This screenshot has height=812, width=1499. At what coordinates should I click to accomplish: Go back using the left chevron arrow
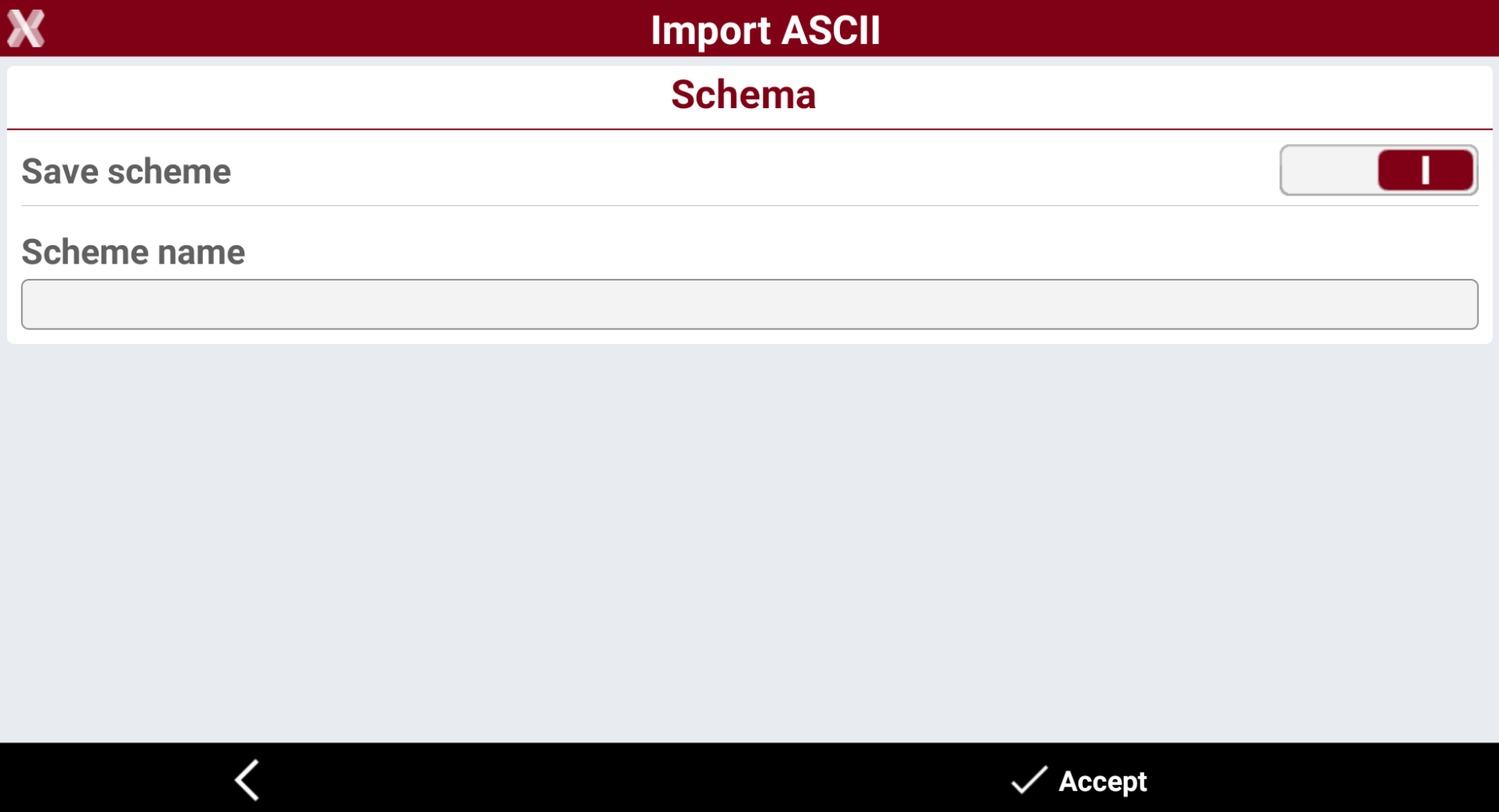coord(248,780)
